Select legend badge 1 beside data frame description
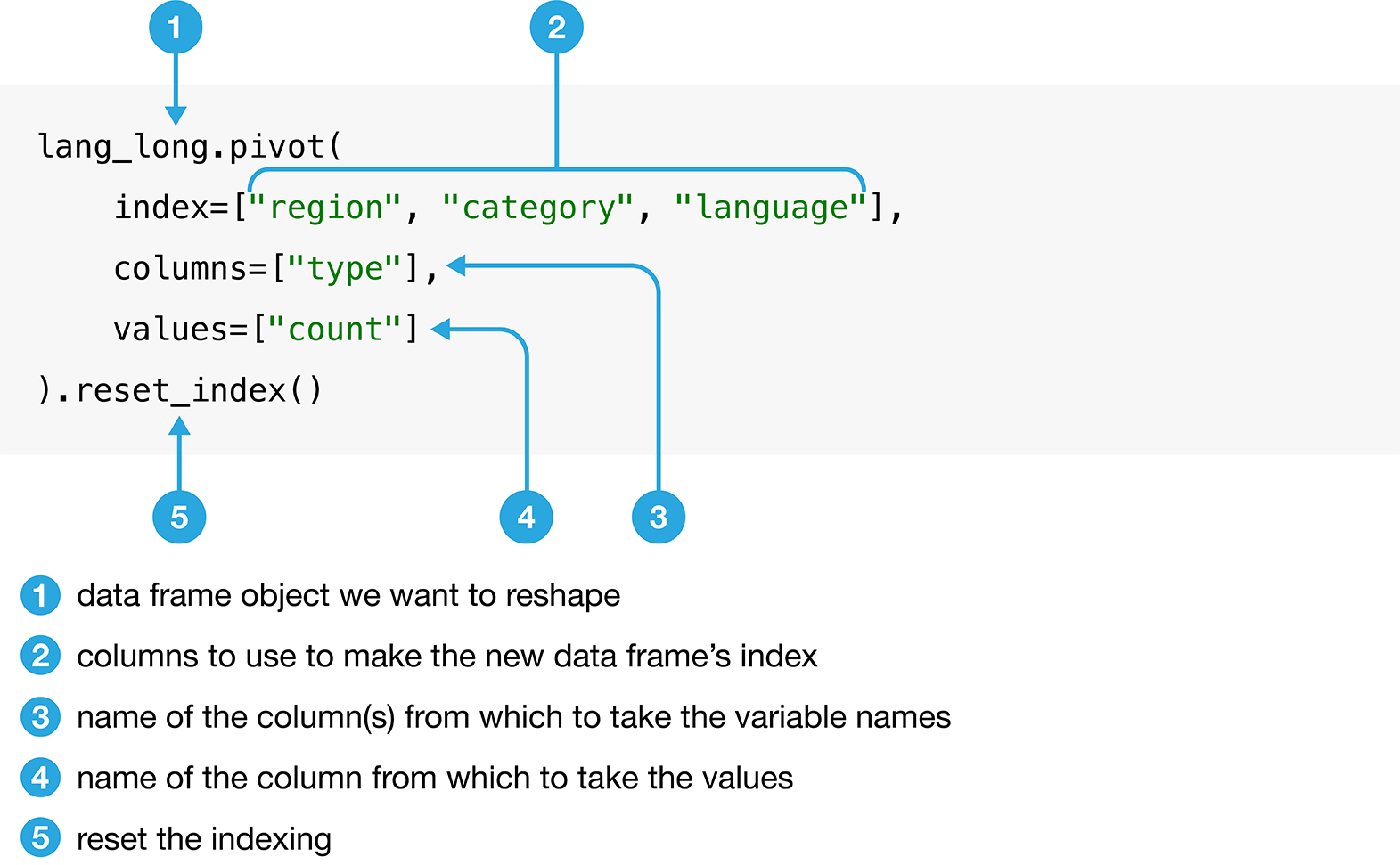 [40, 595]
